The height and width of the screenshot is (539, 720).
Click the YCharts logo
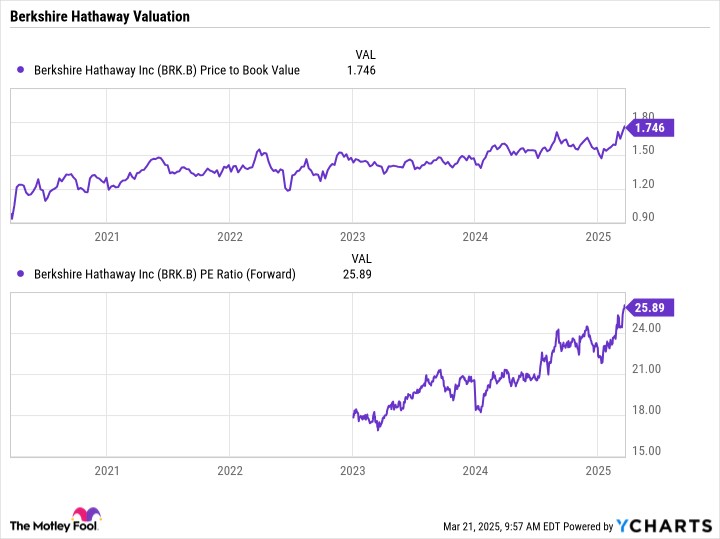coord(665,525)
